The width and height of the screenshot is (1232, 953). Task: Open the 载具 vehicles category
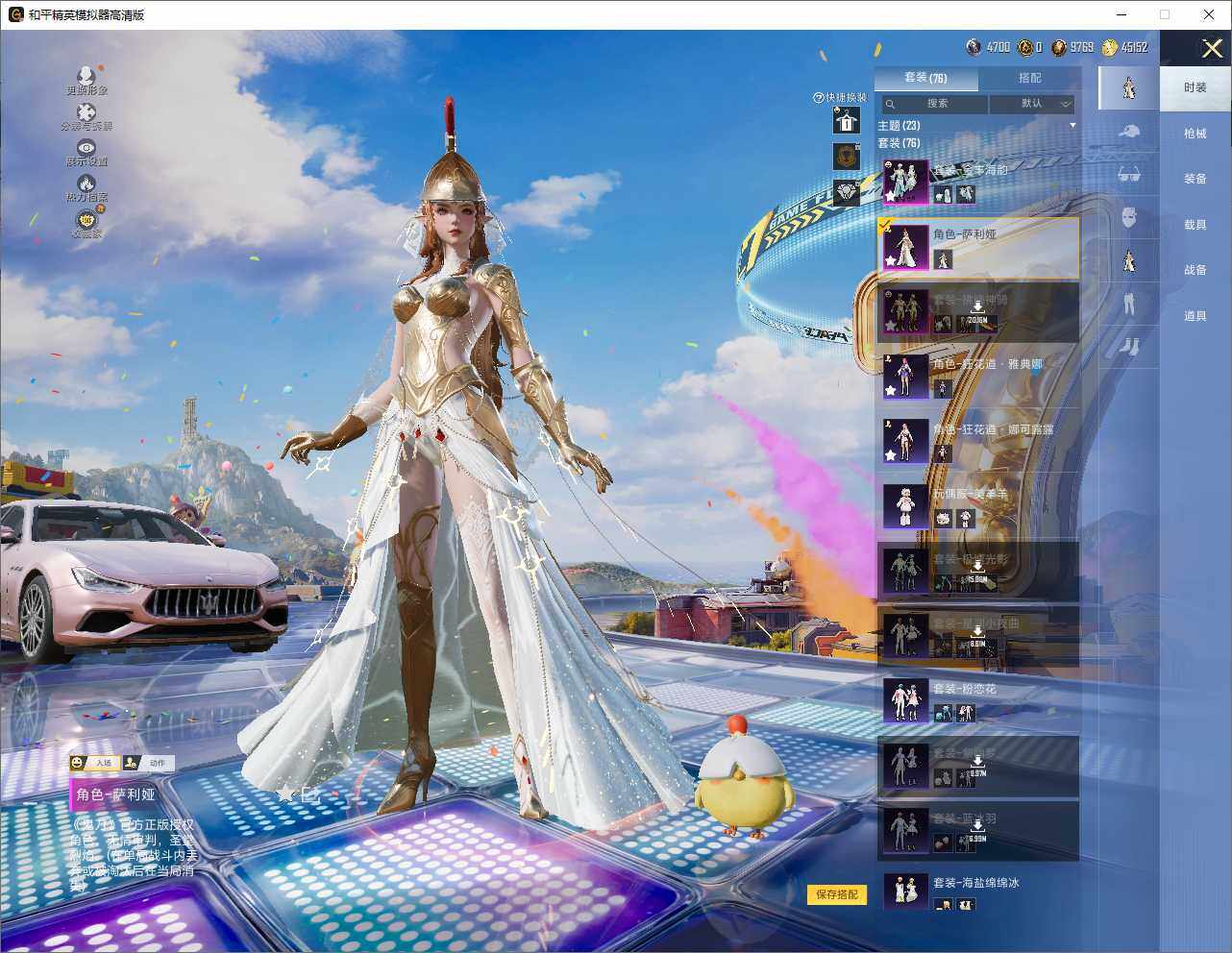click(1195, 225)
